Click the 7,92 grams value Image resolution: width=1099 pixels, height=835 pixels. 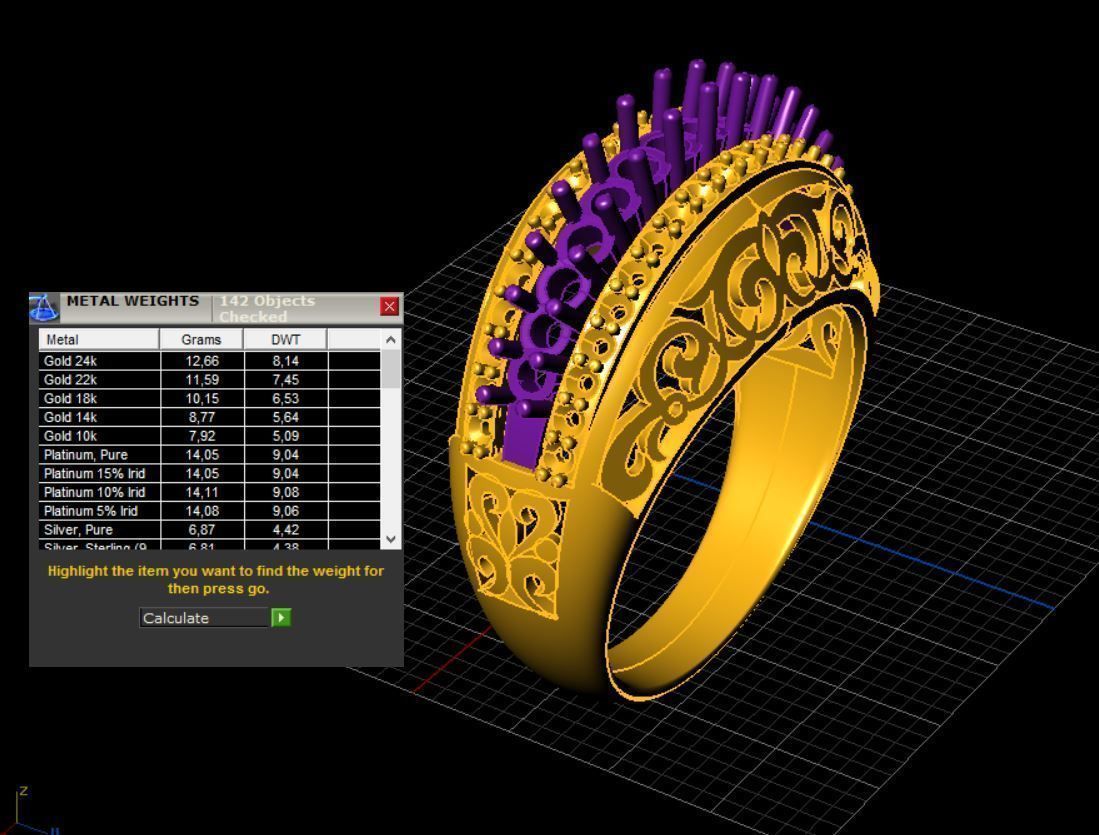coord(202,436)
